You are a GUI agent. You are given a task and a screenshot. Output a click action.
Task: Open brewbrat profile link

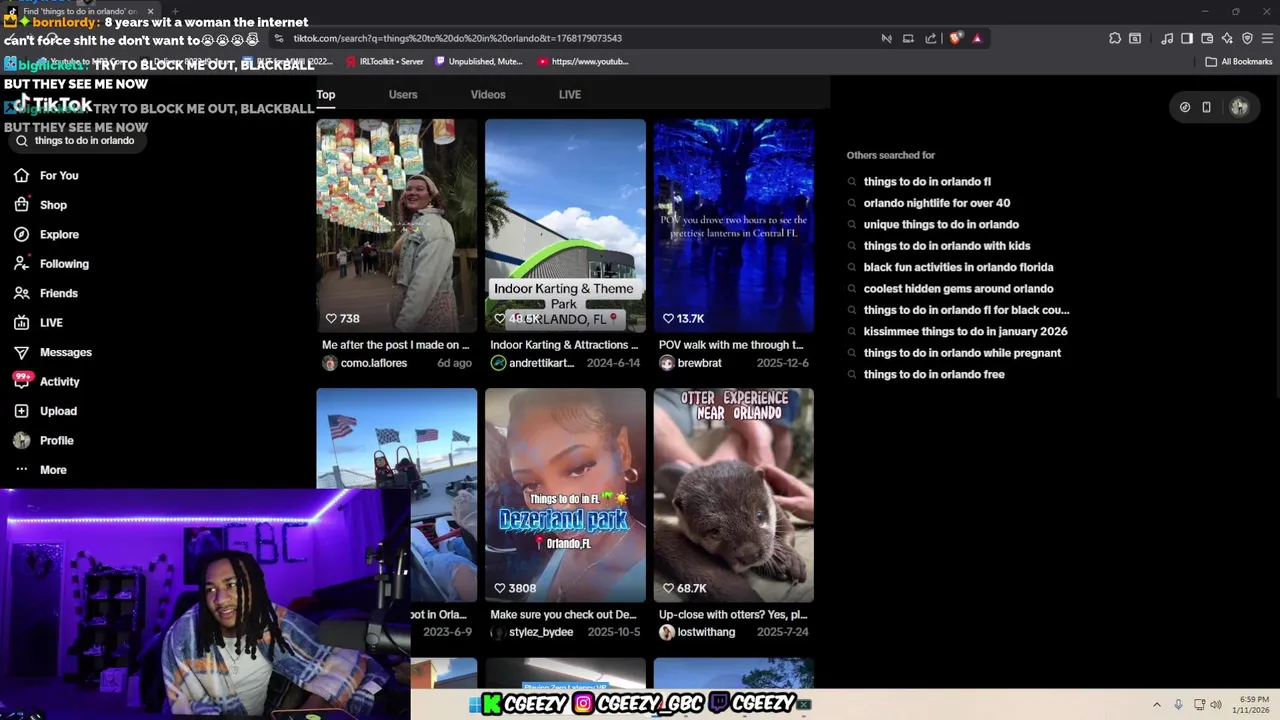point(699,363)
